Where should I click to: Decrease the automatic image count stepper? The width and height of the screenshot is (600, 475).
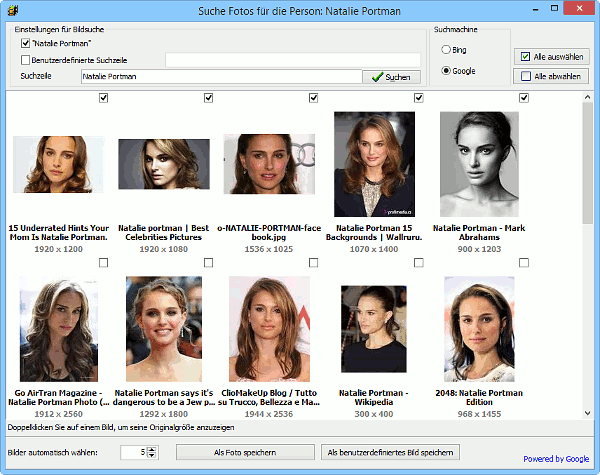[152, 455]
